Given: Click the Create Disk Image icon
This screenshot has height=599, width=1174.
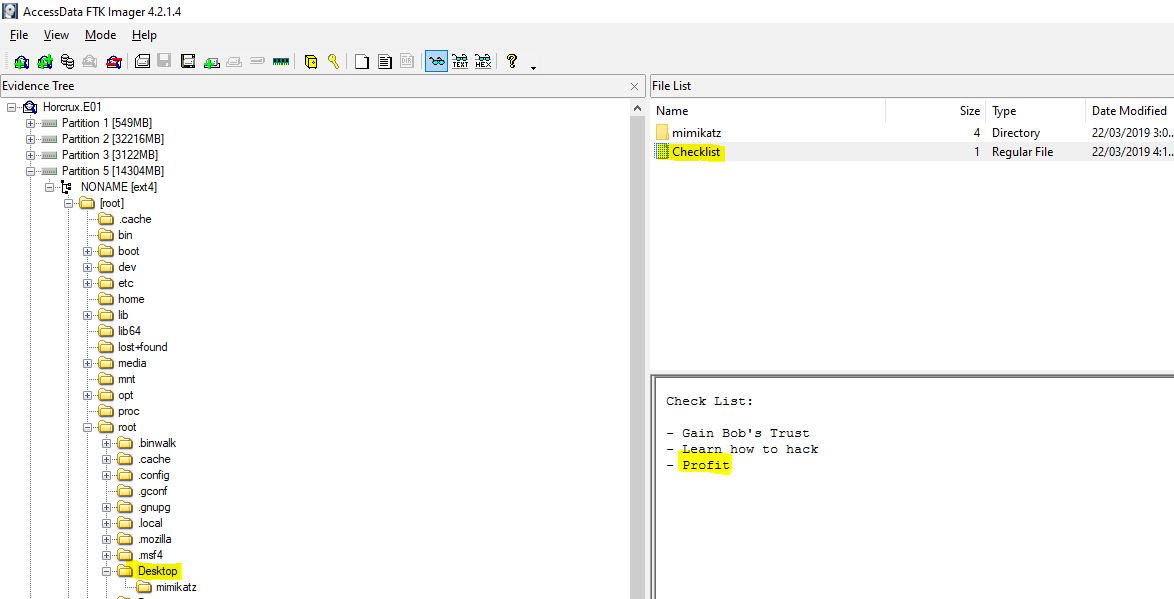Looking at the screenshot, I should (x=142, y=61).
